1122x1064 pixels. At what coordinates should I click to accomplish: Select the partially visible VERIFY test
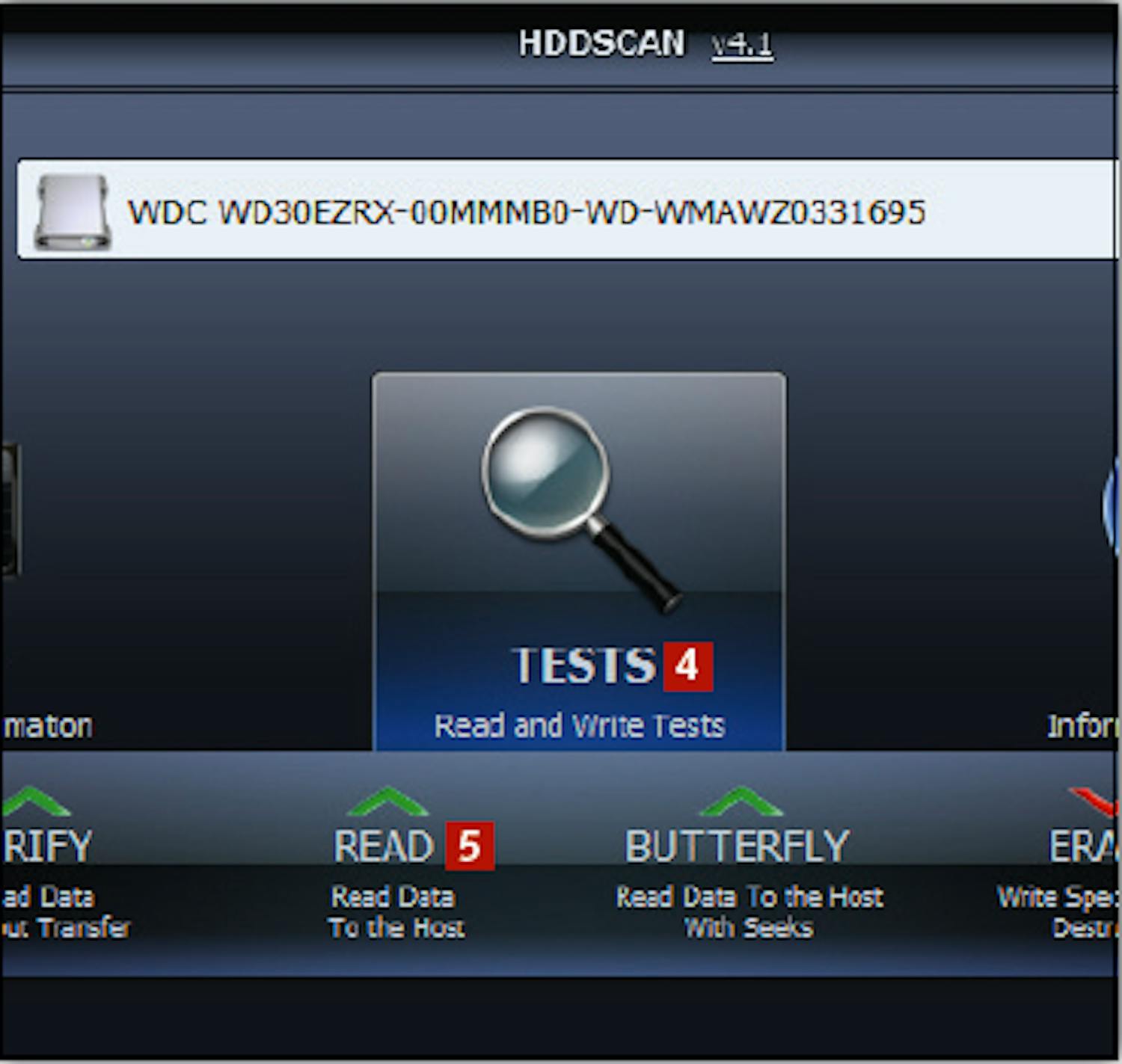point(46,846)
